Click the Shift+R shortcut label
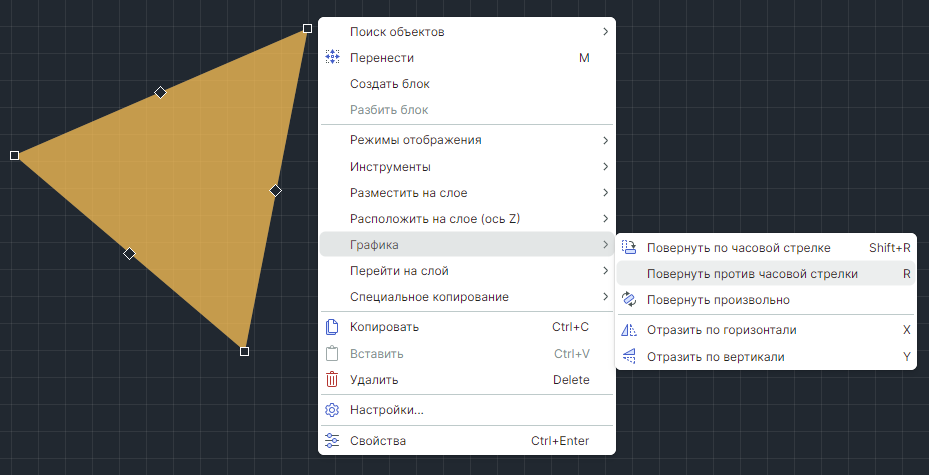Screen dimensions: 929x475 889,248
